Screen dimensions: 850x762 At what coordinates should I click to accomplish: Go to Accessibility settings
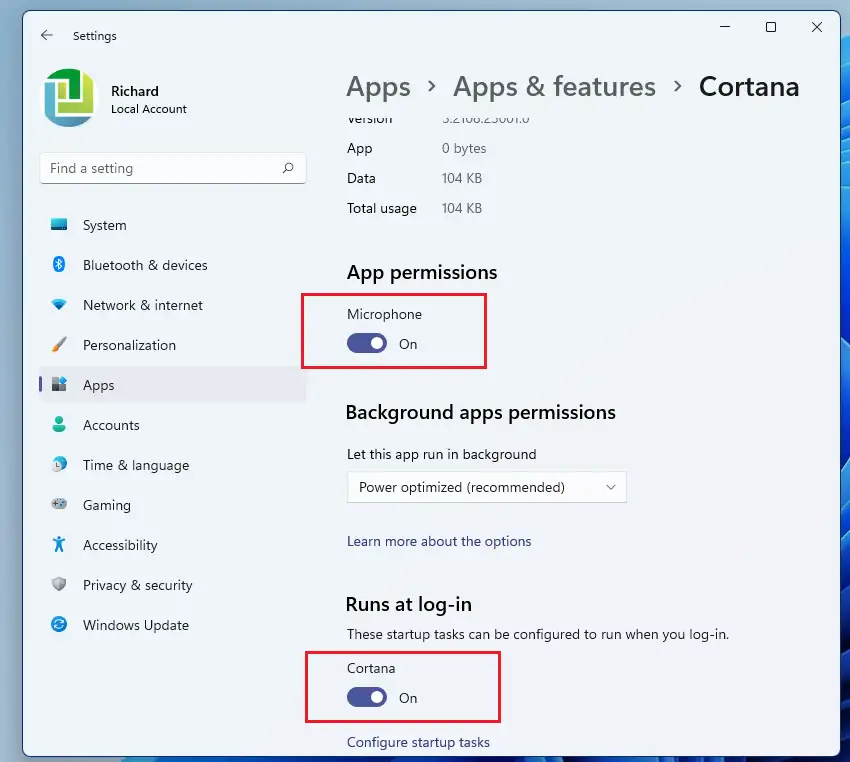pyautogui.click(x=173, y=545)
